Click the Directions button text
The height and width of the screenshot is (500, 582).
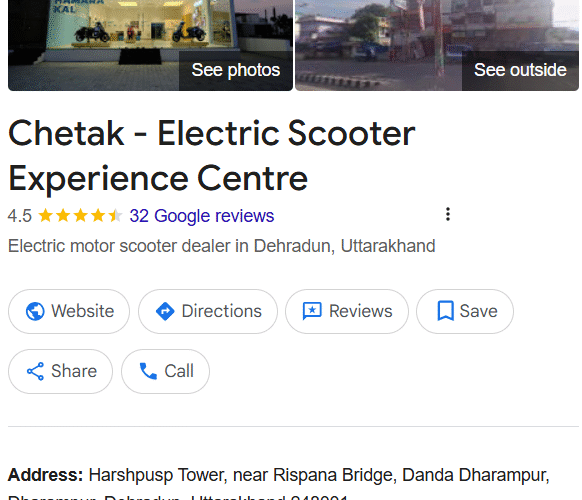(x=222, y=311)
